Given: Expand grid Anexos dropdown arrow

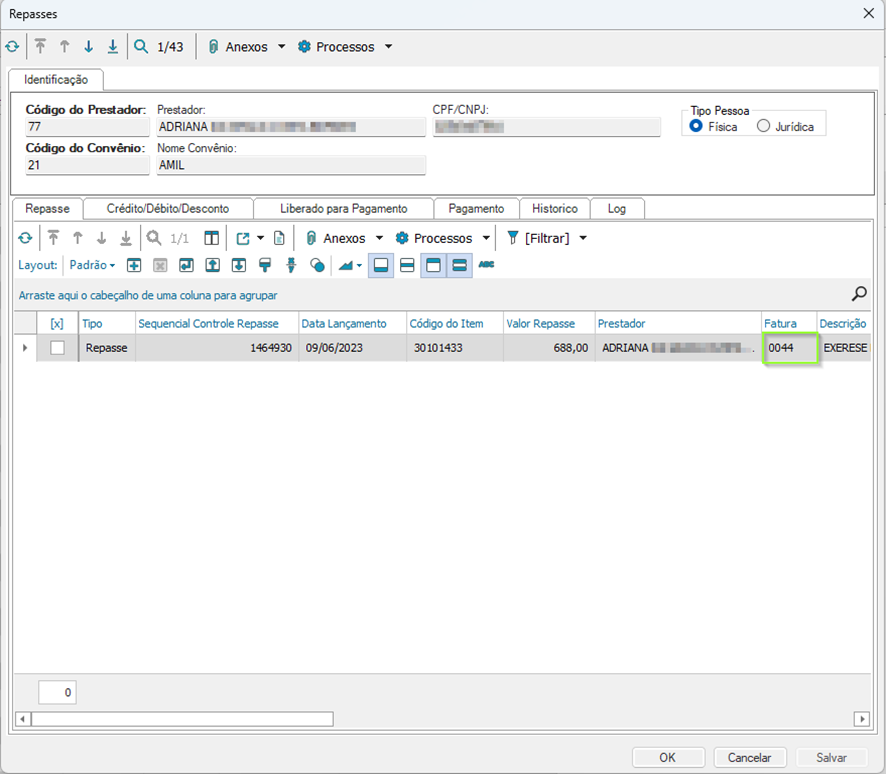Looking at the screenshot, I should pos(379,238).
